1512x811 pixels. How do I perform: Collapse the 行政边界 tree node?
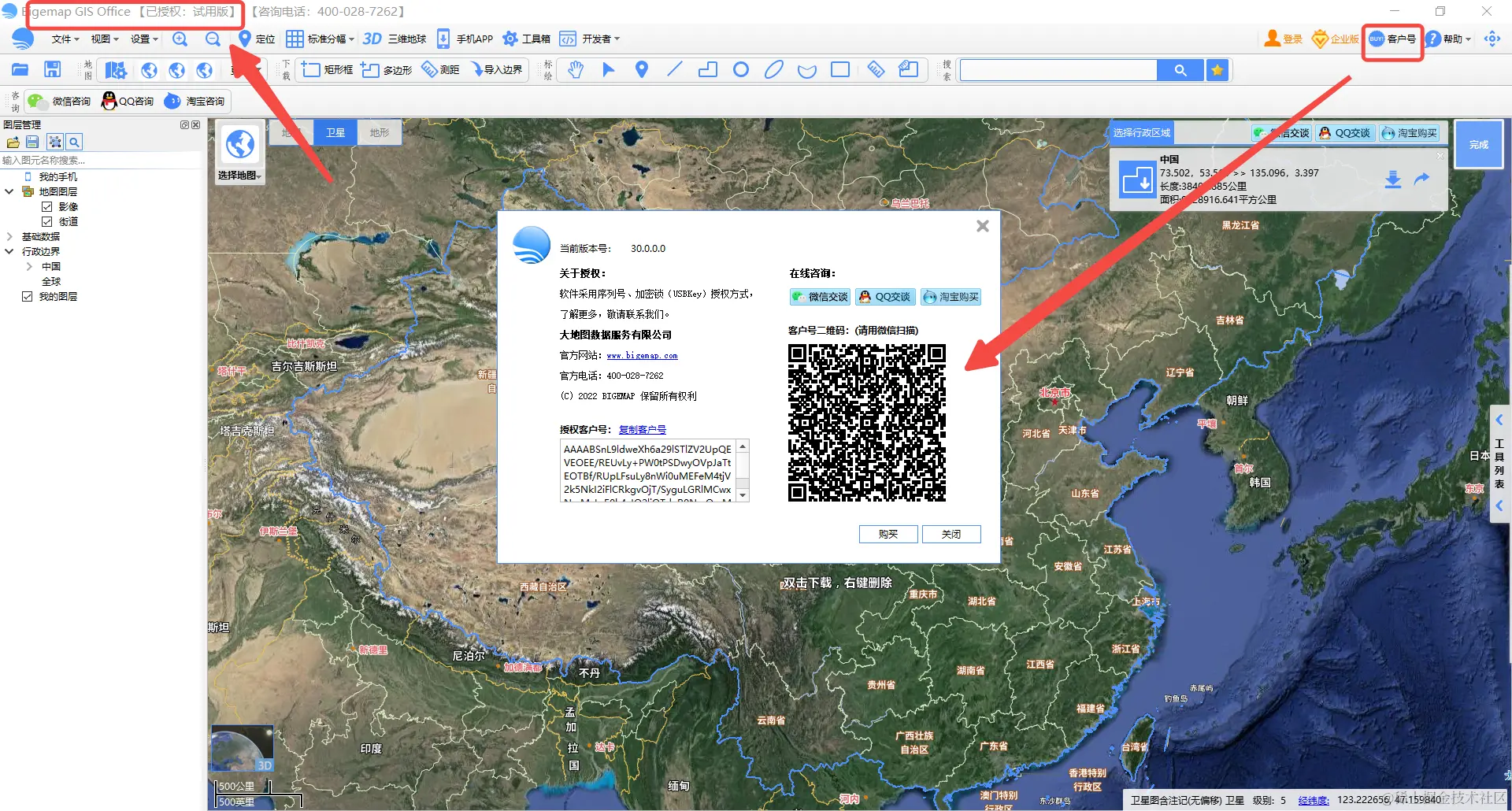(9, 251)
